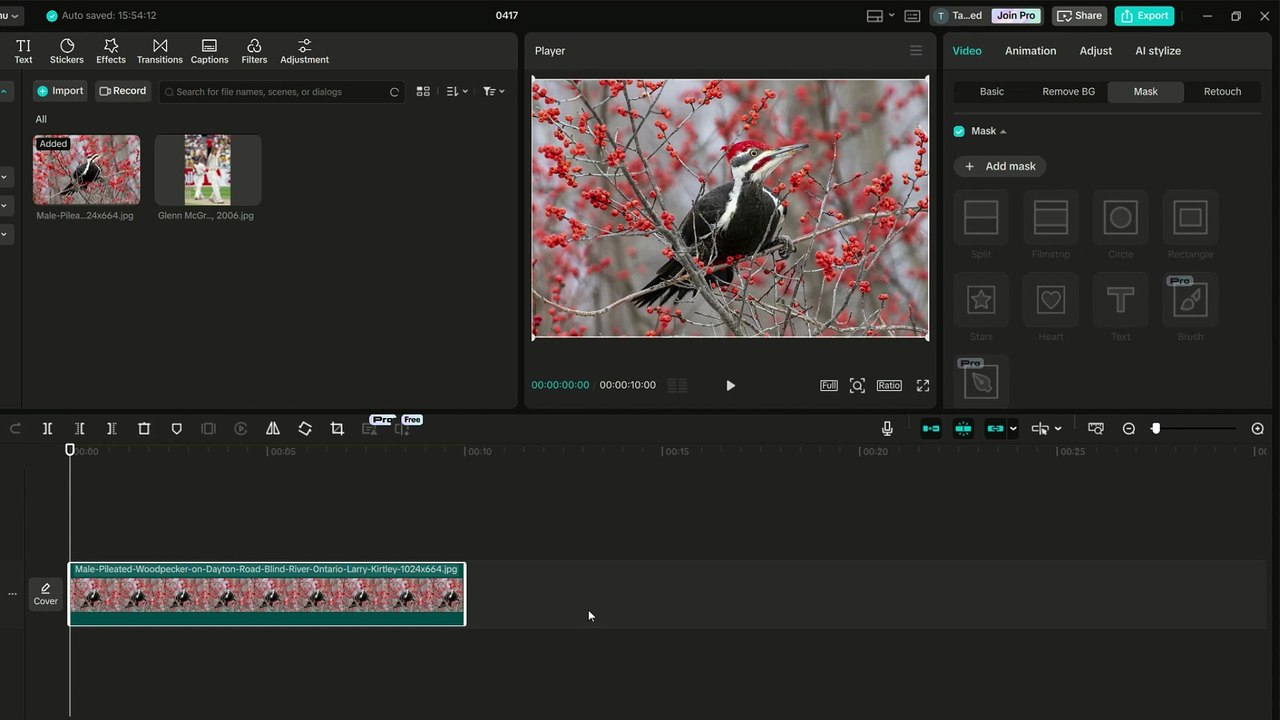This screenshot has height=720, width=1280.
Task: Select the Heart mask shape
Action: click(1051, 307)
